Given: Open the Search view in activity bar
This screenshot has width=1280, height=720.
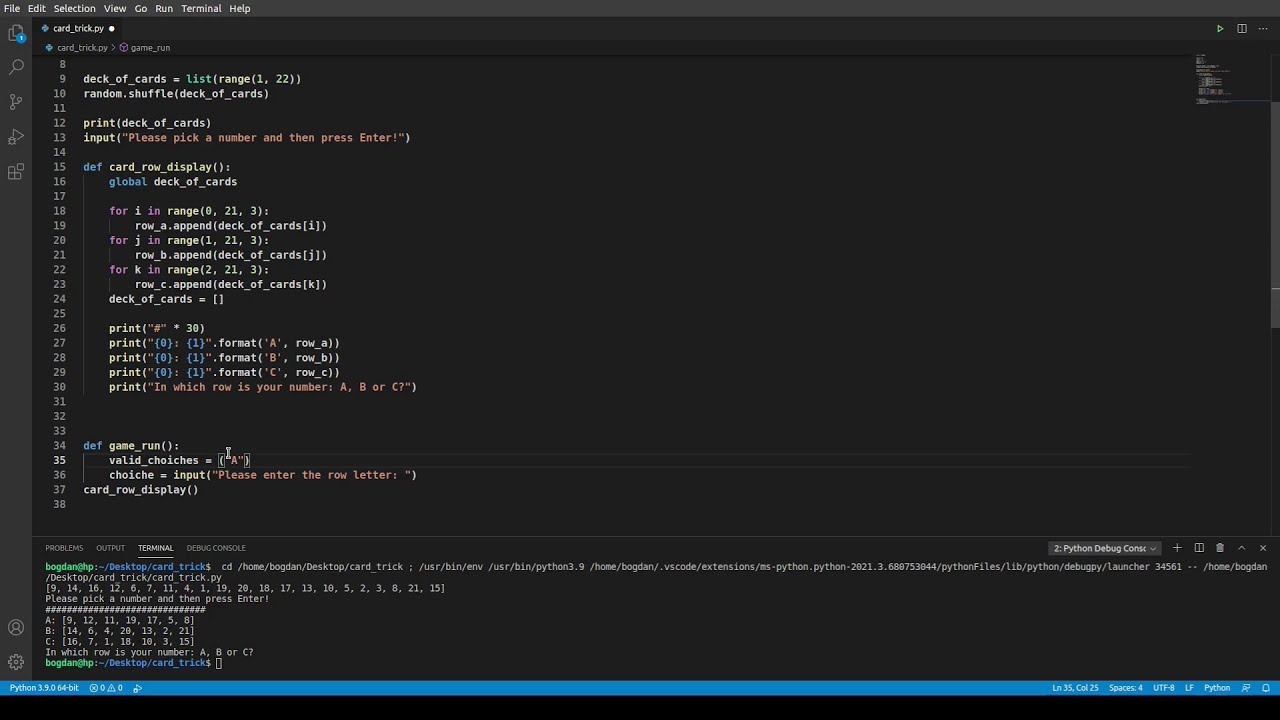Looking at the screenshot, I should tap(16, 67).
